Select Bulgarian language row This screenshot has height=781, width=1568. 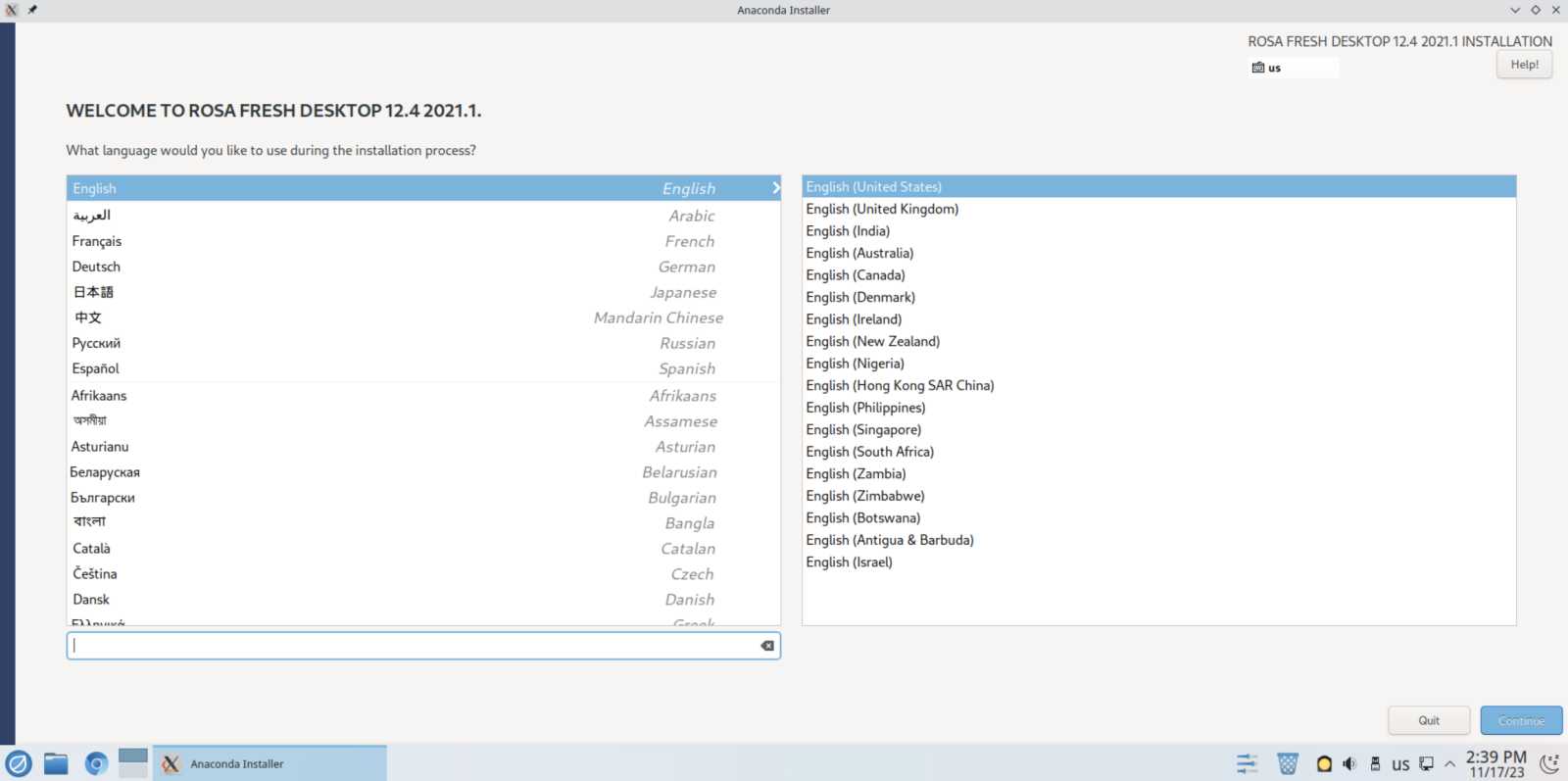coord(423,498)
